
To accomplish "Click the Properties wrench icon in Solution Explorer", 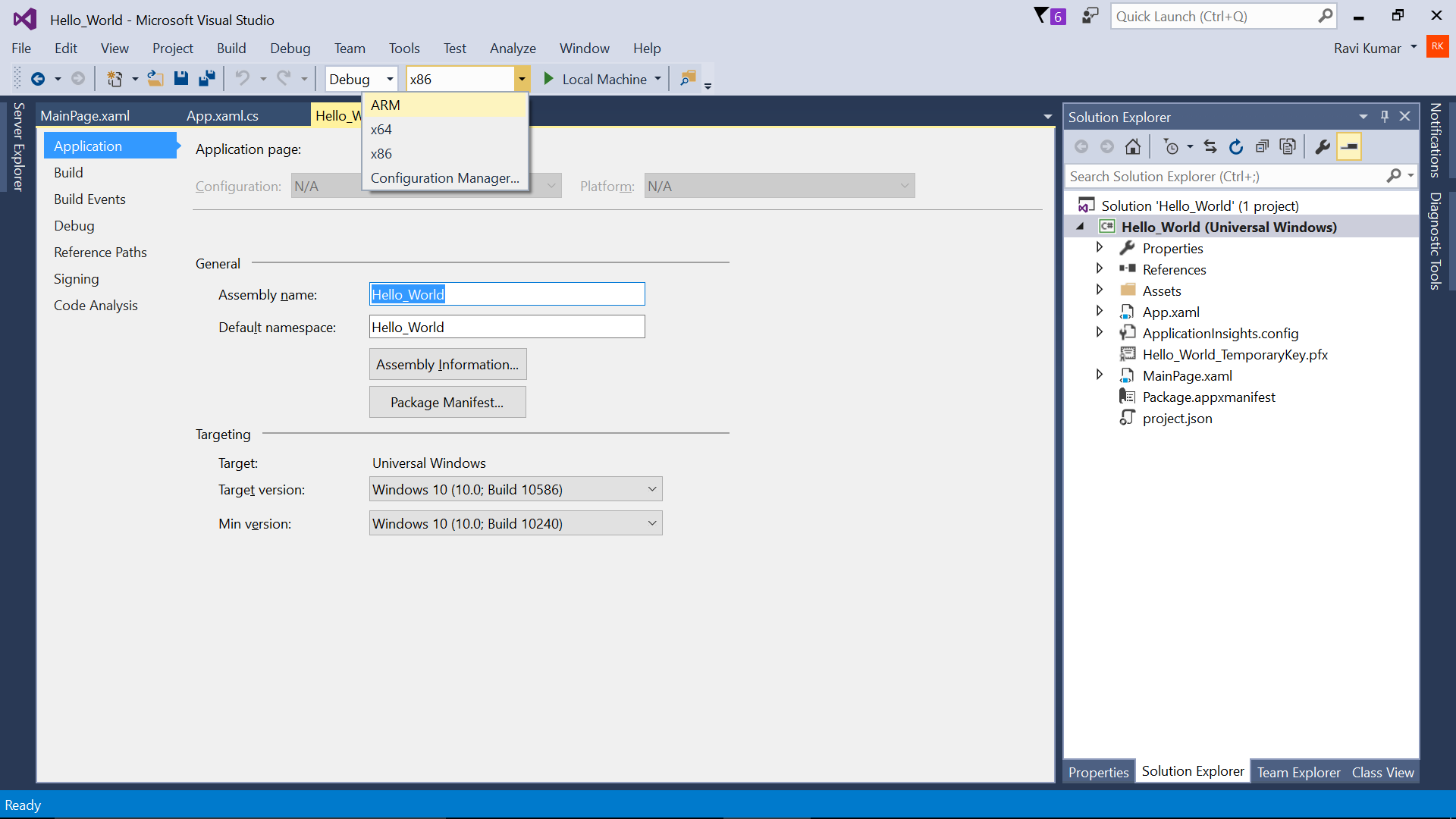I will (1323, 147).
